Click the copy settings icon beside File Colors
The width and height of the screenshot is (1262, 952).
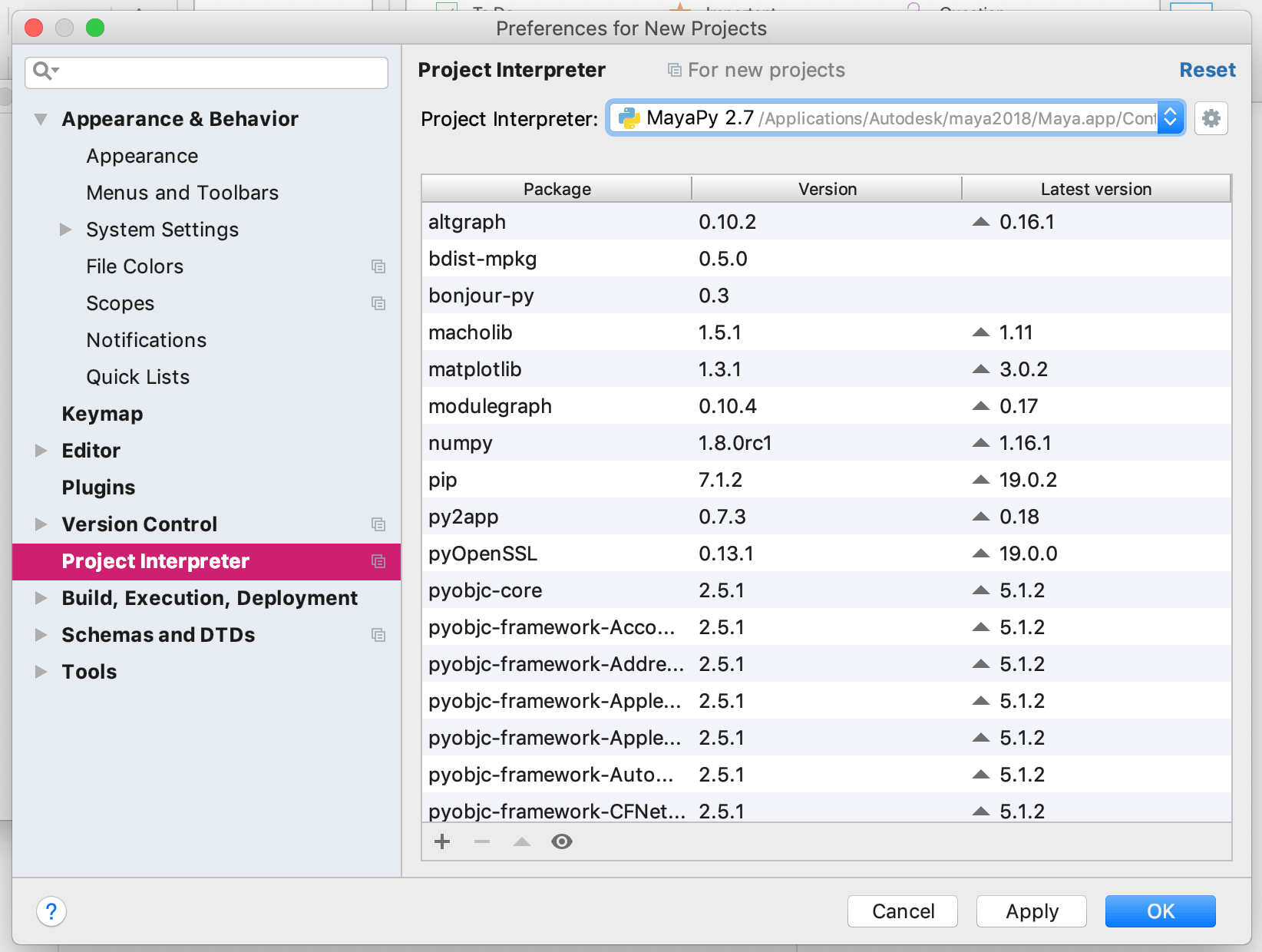378,266
